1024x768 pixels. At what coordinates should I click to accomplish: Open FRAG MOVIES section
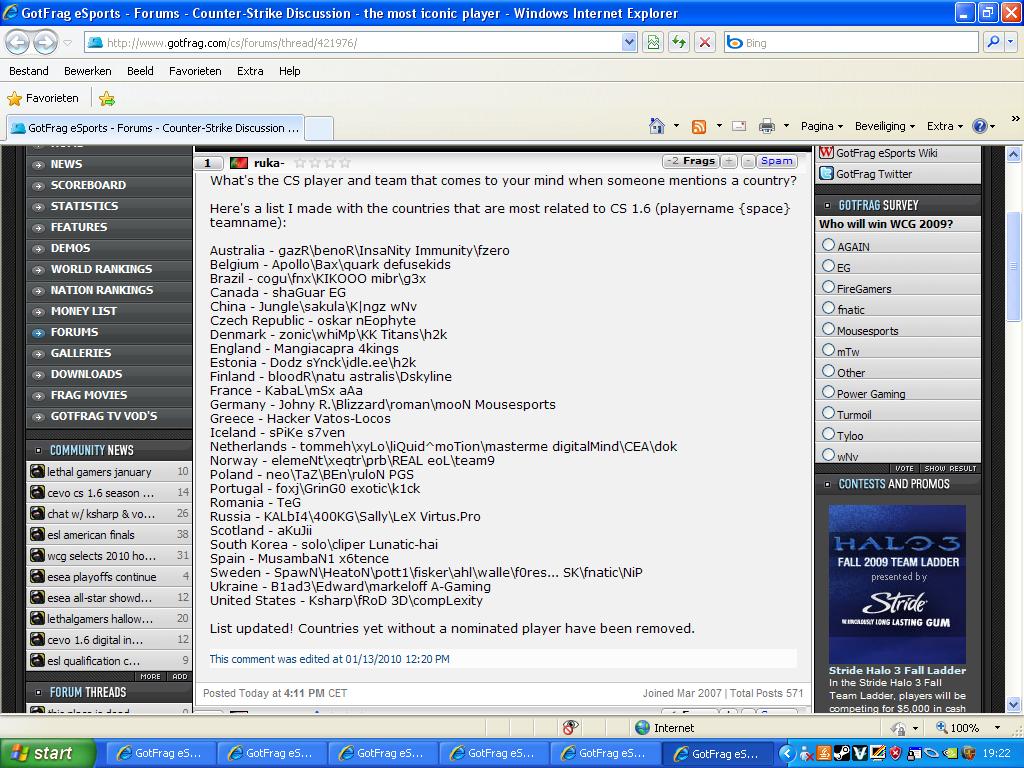(x=89, y=395)
